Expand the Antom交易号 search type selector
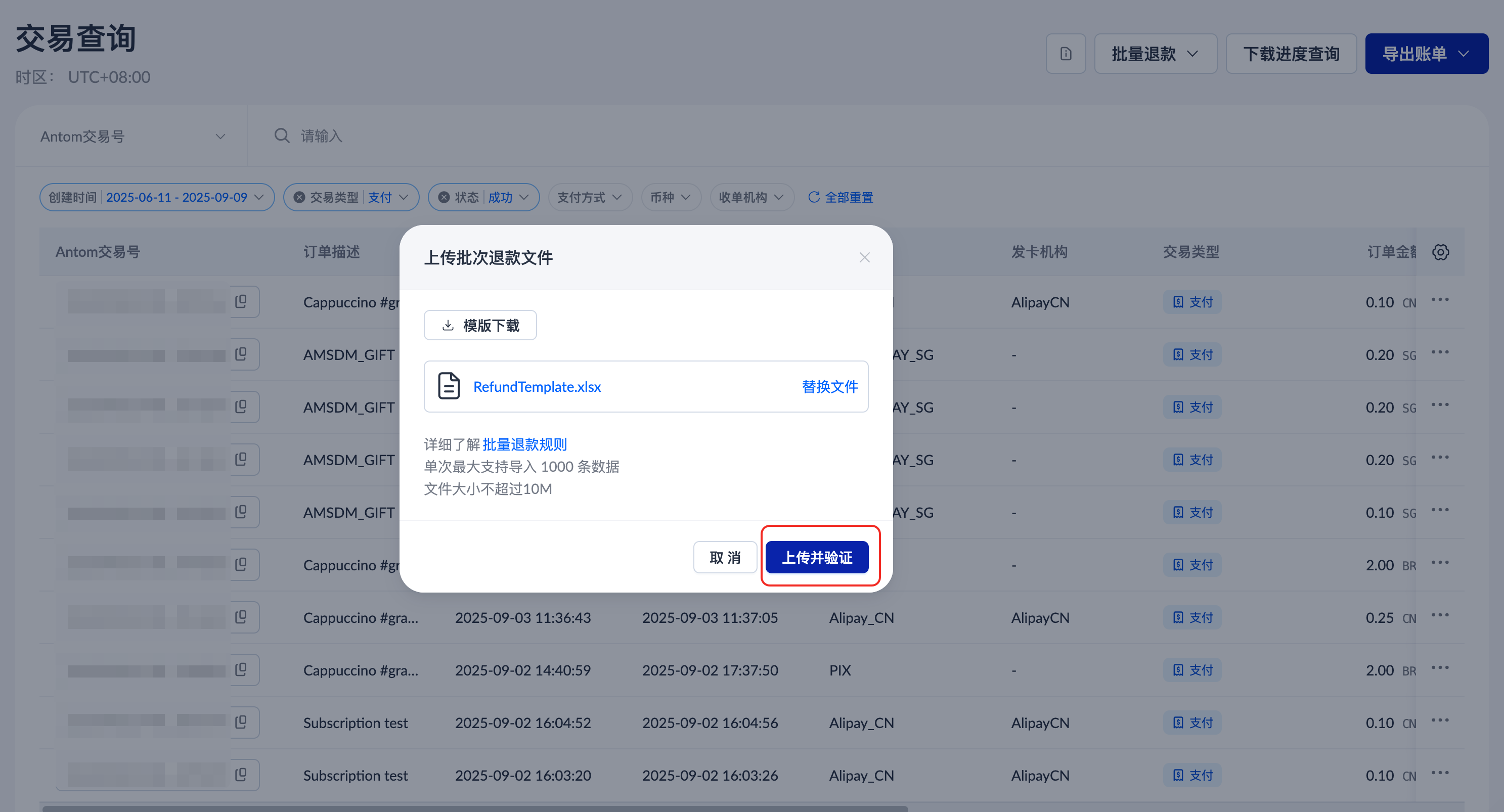This screenshot has height=812, width=1504. coord(132,137)
